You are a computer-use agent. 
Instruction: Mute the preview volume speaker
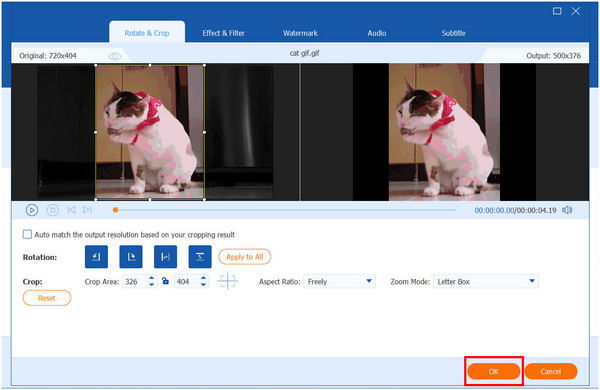(x=567, y=210)
